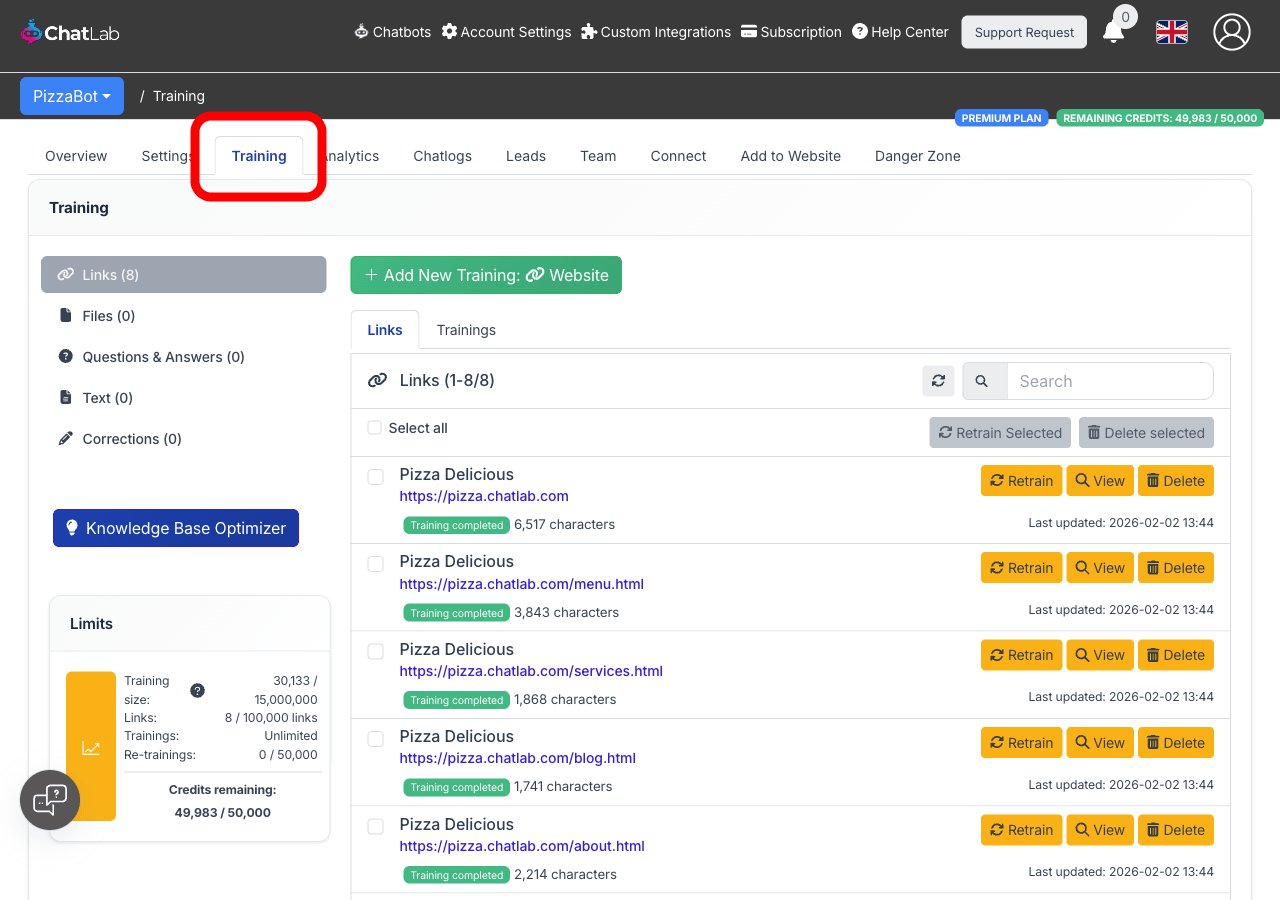Viewport: 1280px width, 900px height.
Task: Open the pizza.chatlab.com/services.html link
Action: point(531,671)
